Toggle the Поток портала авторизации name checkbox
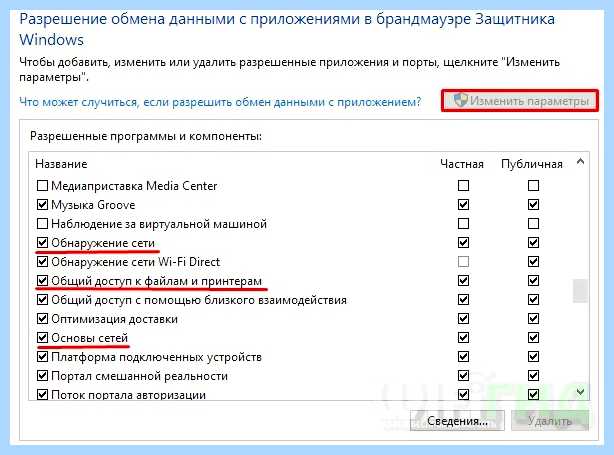 tap(42, 394)
